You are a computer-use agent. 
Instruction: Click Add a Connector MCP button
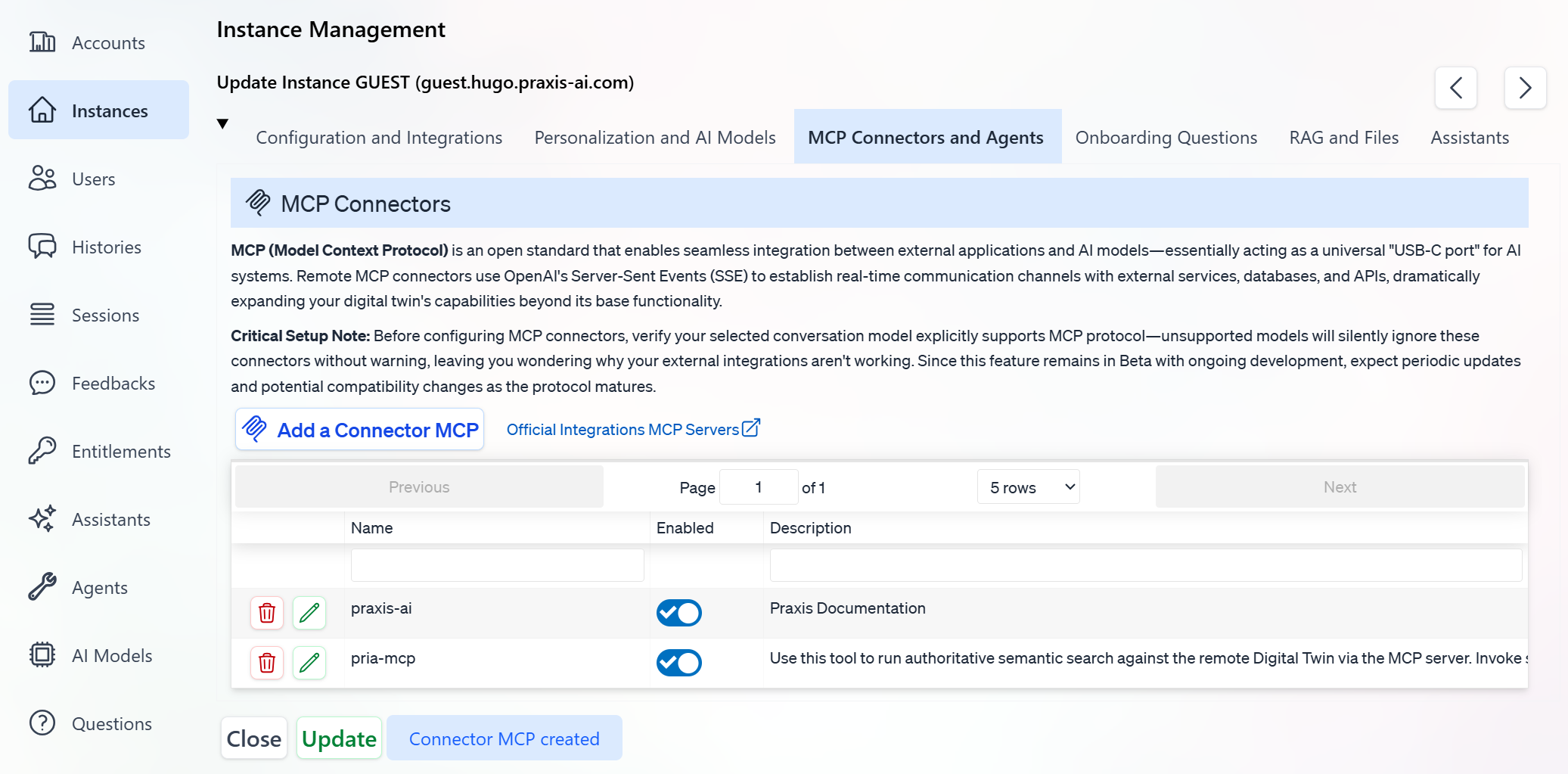point(360,430)
